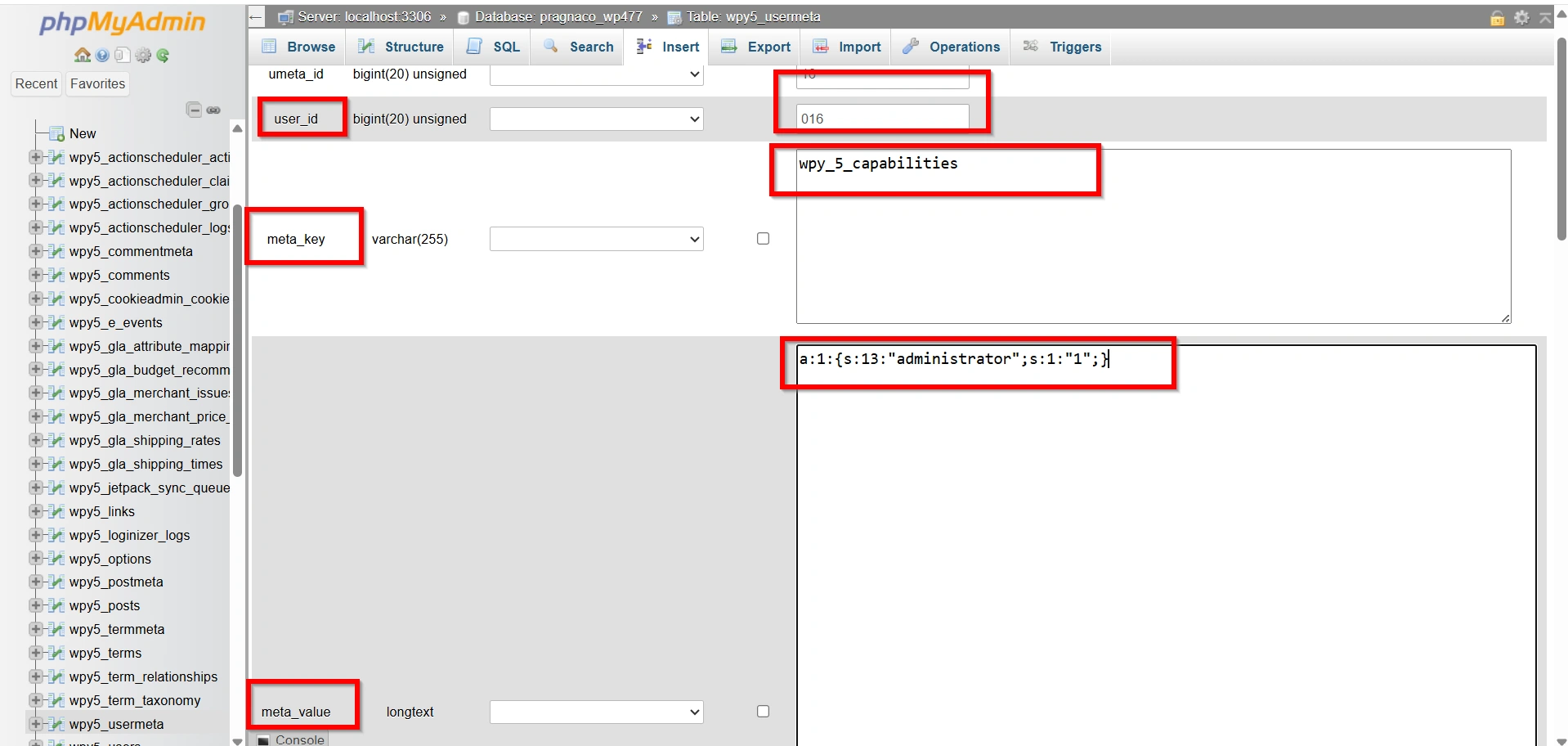Image resolution: width=1568 pixels, height=746 pixels.
Task: Click the Recent tables button
Action: click(36, 83)
